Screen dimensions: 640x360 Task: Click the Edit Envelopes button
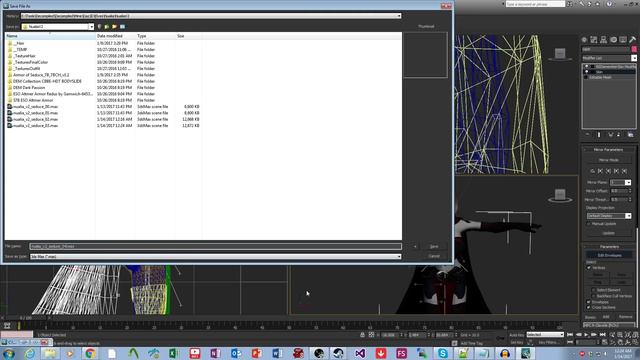click(609, 255)
